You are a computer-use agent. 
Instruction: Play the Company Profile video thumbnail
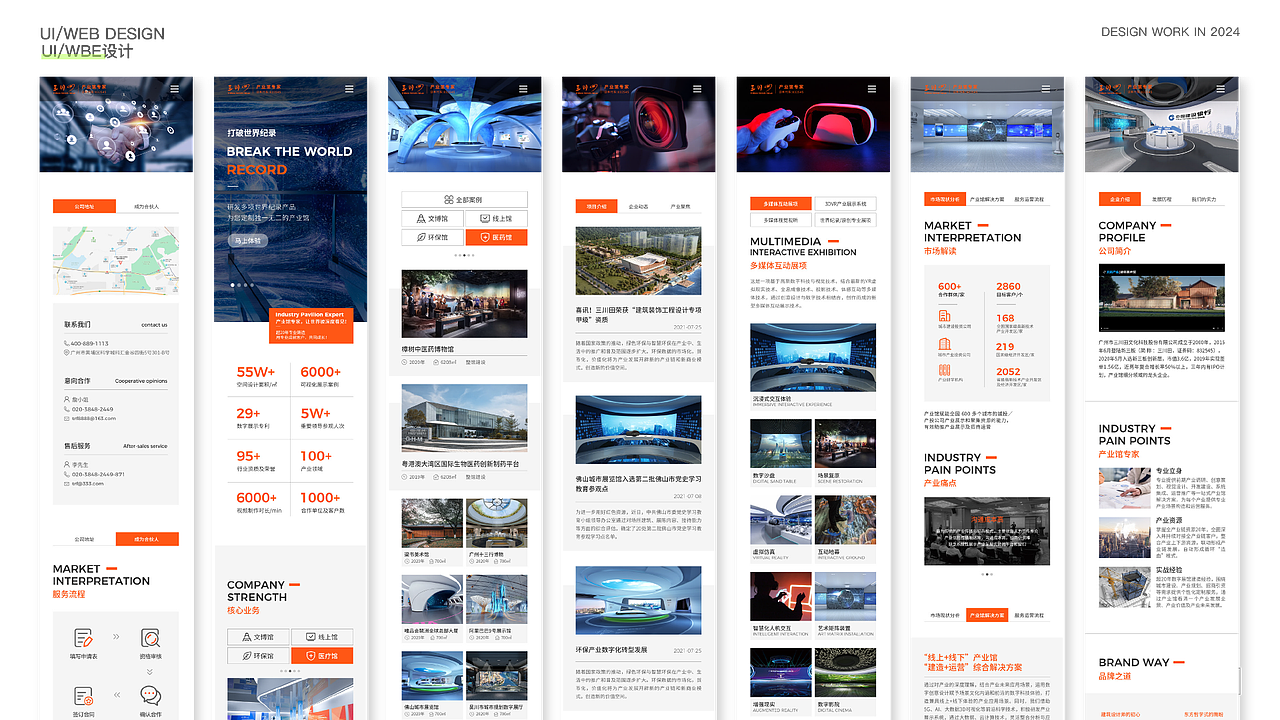pyautogui.click(x=1161, y=297)
